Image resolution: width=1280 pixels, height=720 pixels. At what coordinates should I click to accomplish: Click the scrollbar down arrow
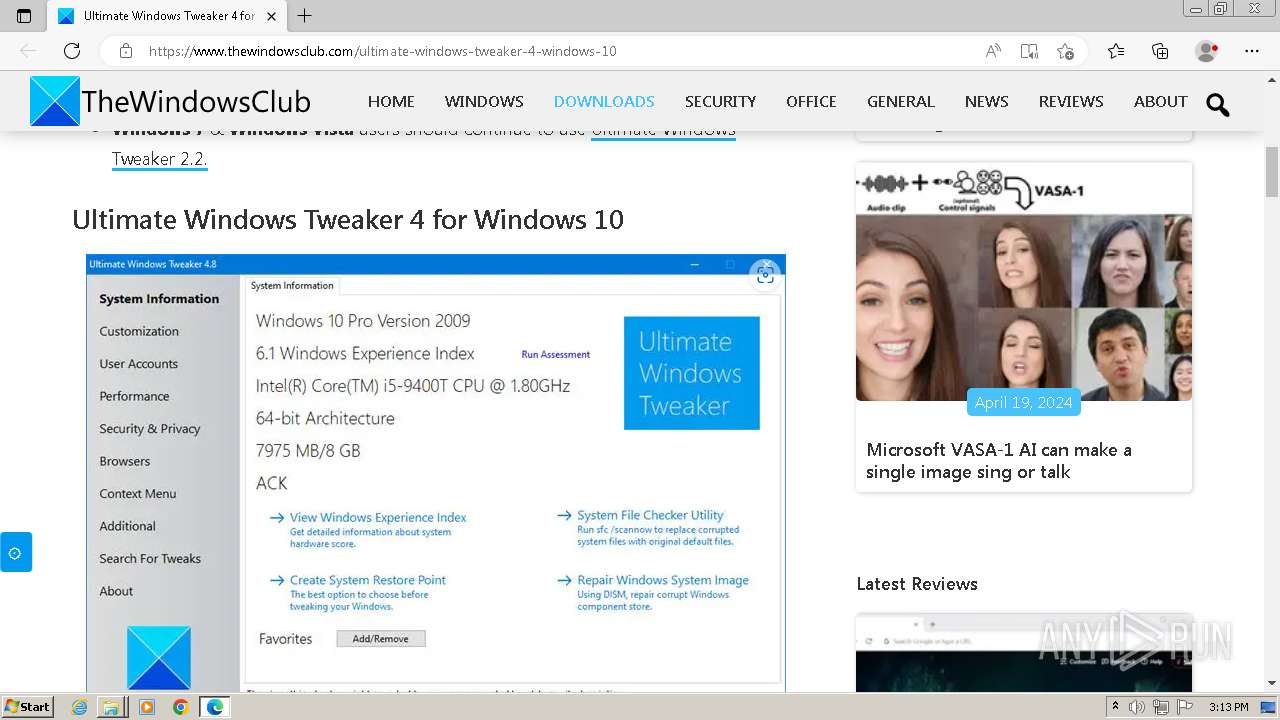tap(1272, 683)
